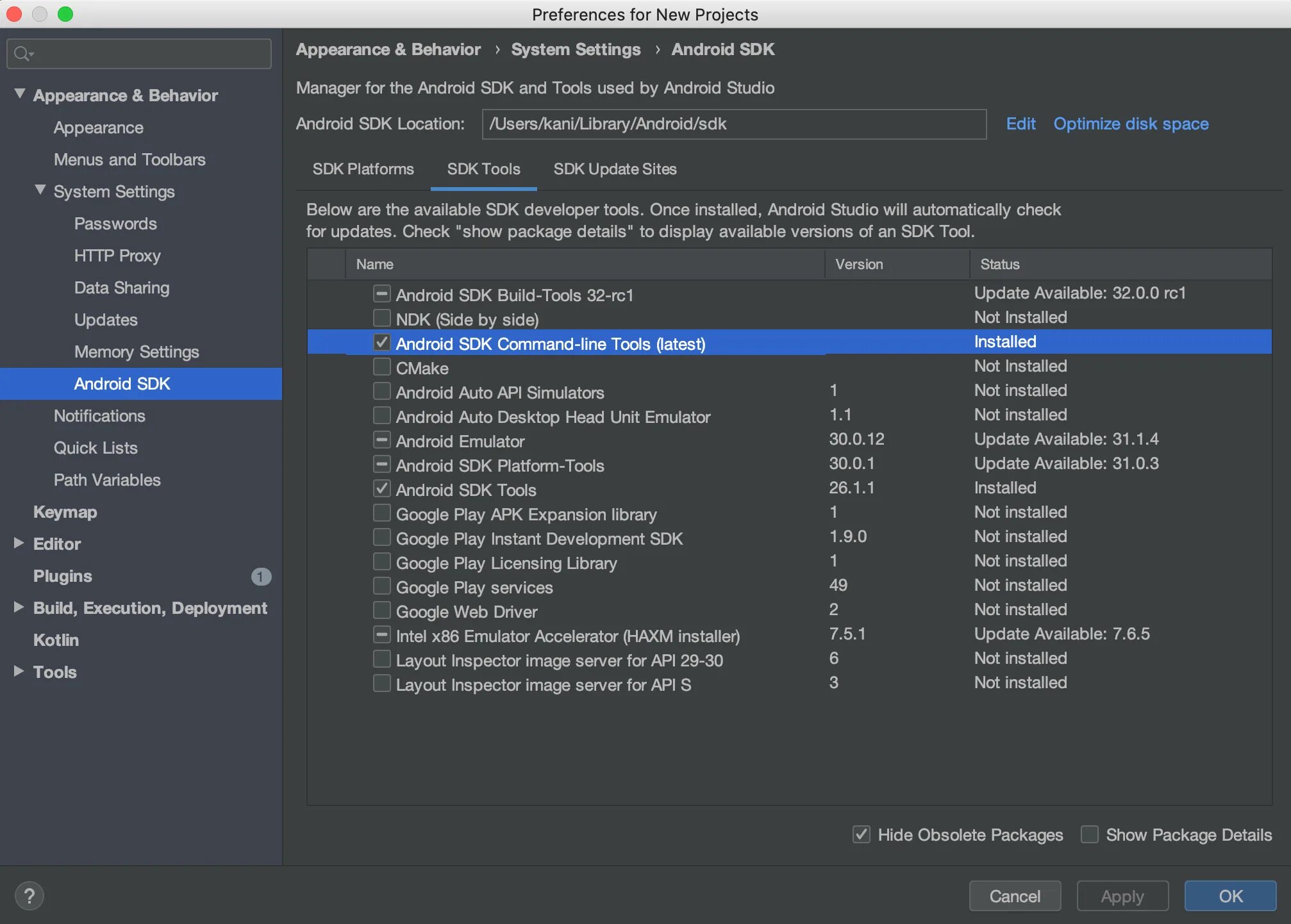Enable Android Auto API Simulators checkbox

pyautogui.click(x=382, y=392)
